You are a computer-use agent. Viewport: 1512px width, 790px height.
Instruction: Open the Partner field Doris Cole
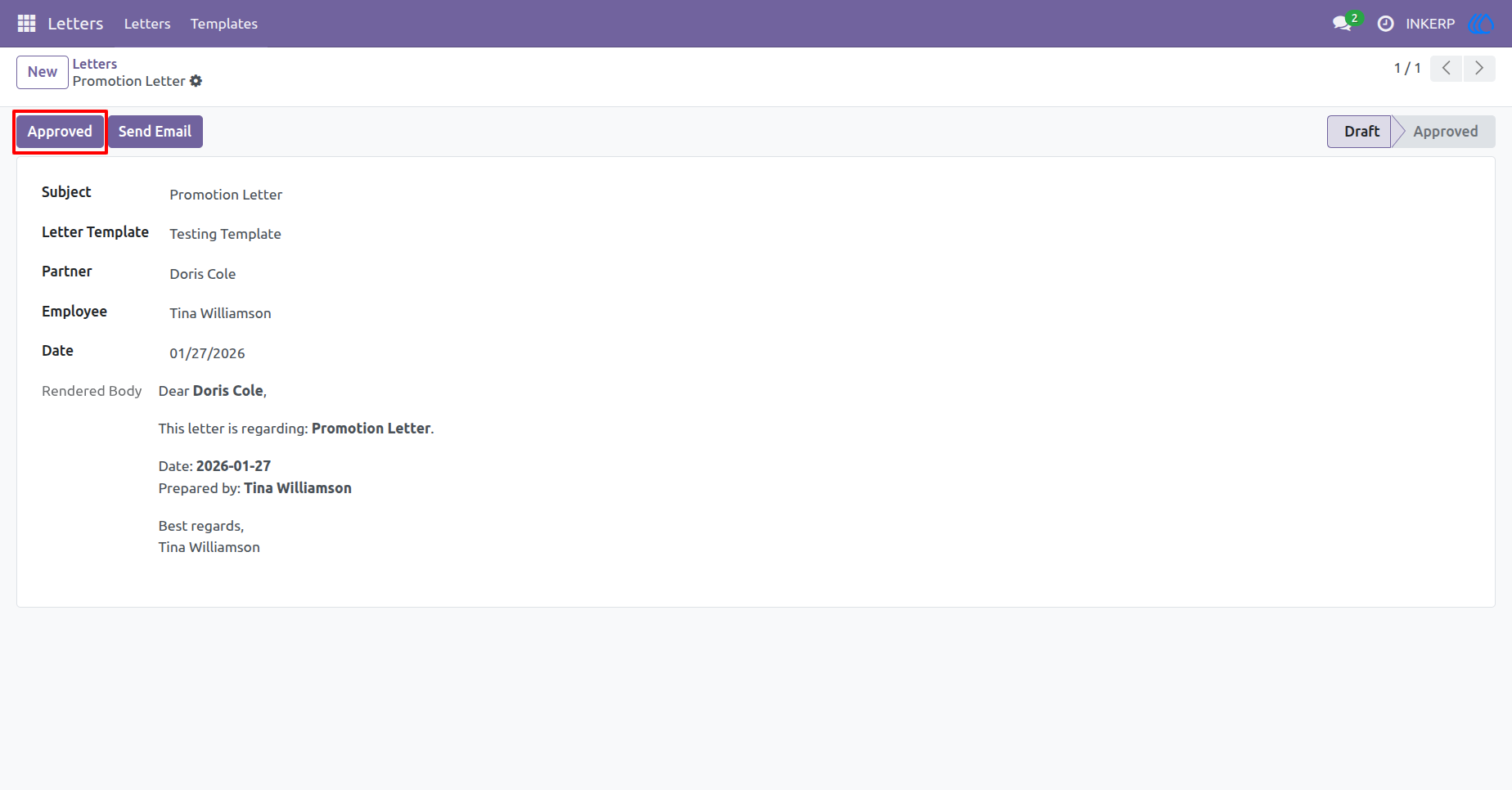pos(203,274)
